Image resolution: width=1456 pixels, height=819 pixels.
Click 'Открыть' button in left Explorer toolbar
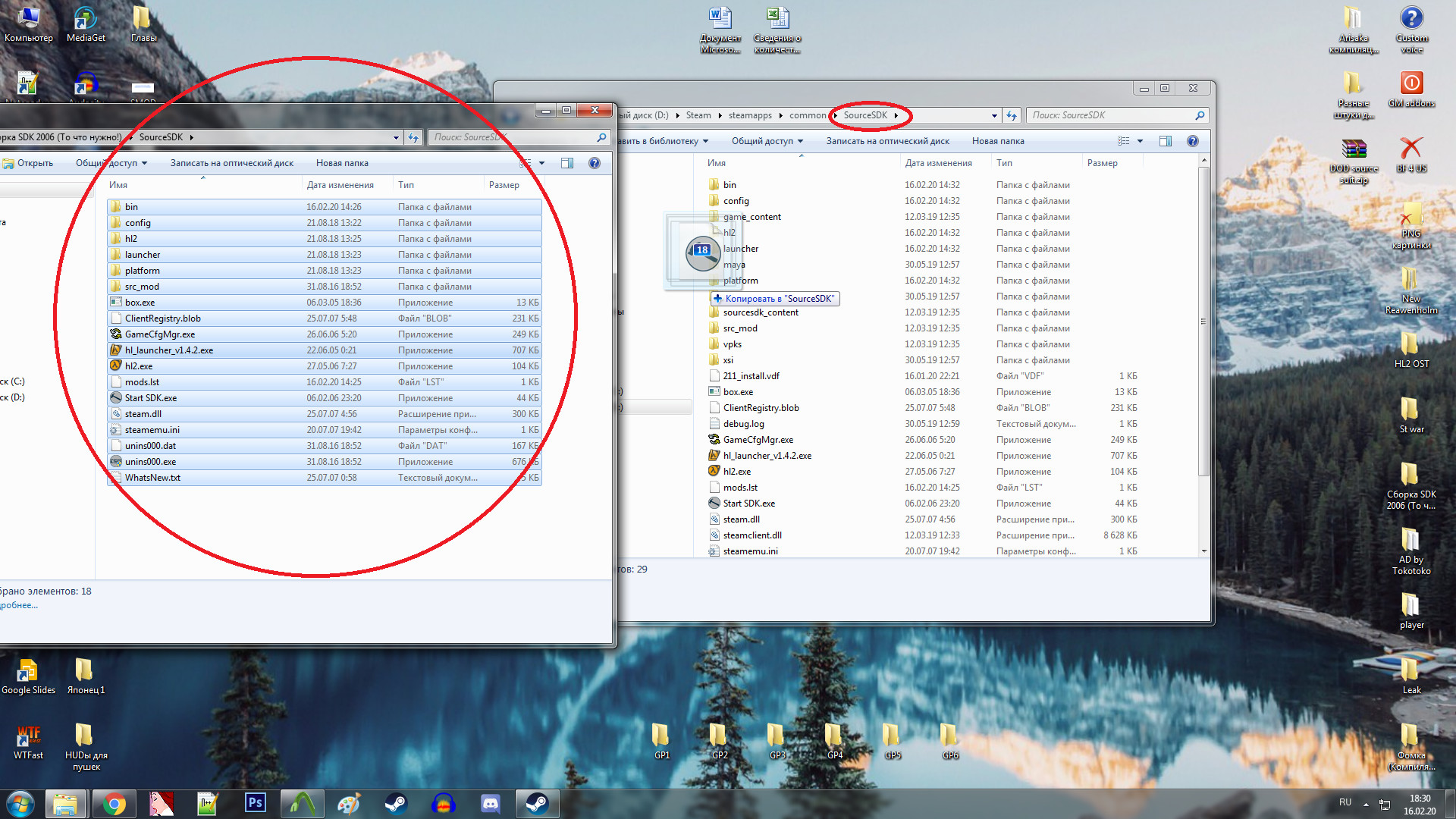[x=29, y=163]
